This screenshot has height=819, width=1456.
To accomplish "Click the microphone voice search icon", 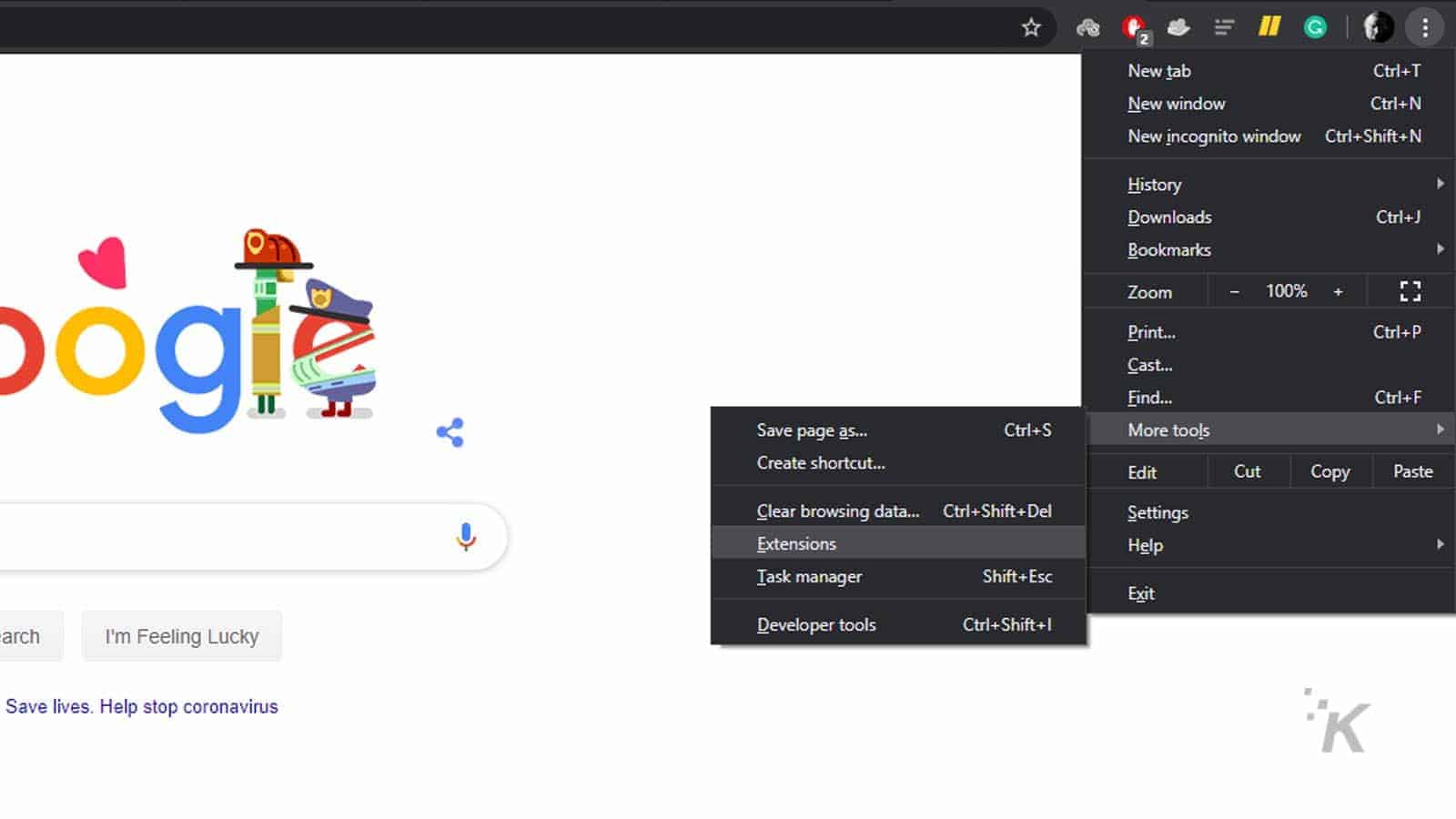I will tap(466, 537).
